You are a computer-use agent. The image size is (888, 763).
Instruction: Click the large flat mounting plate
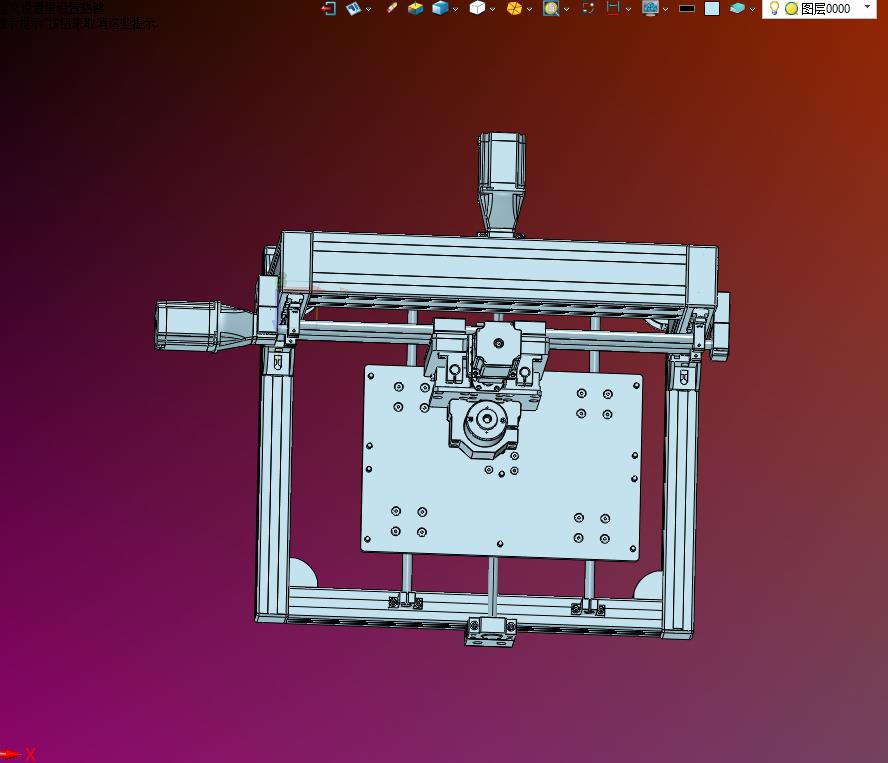point(501,498)
